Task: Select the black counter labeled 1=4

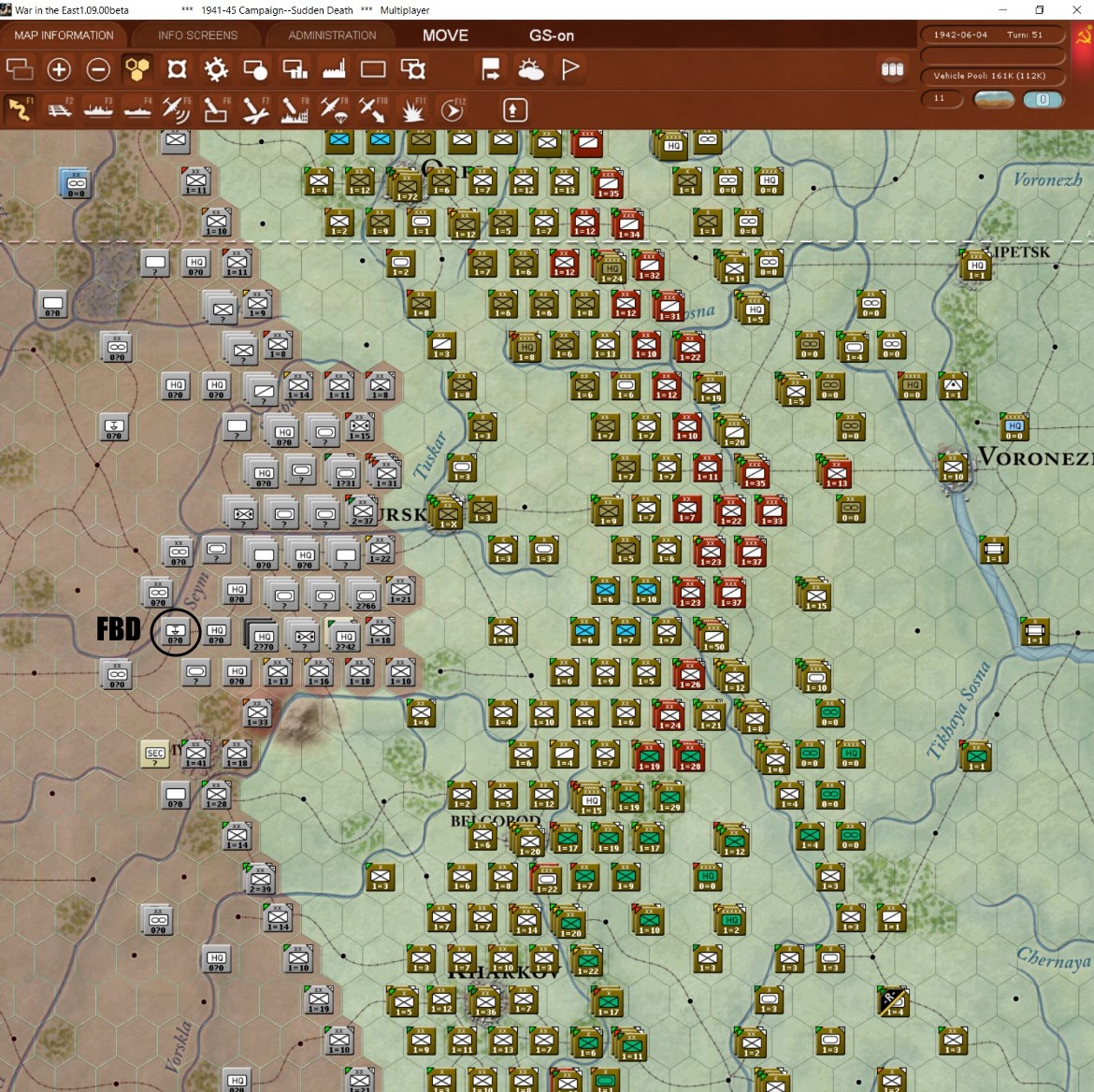Action: click(895, 1001)
